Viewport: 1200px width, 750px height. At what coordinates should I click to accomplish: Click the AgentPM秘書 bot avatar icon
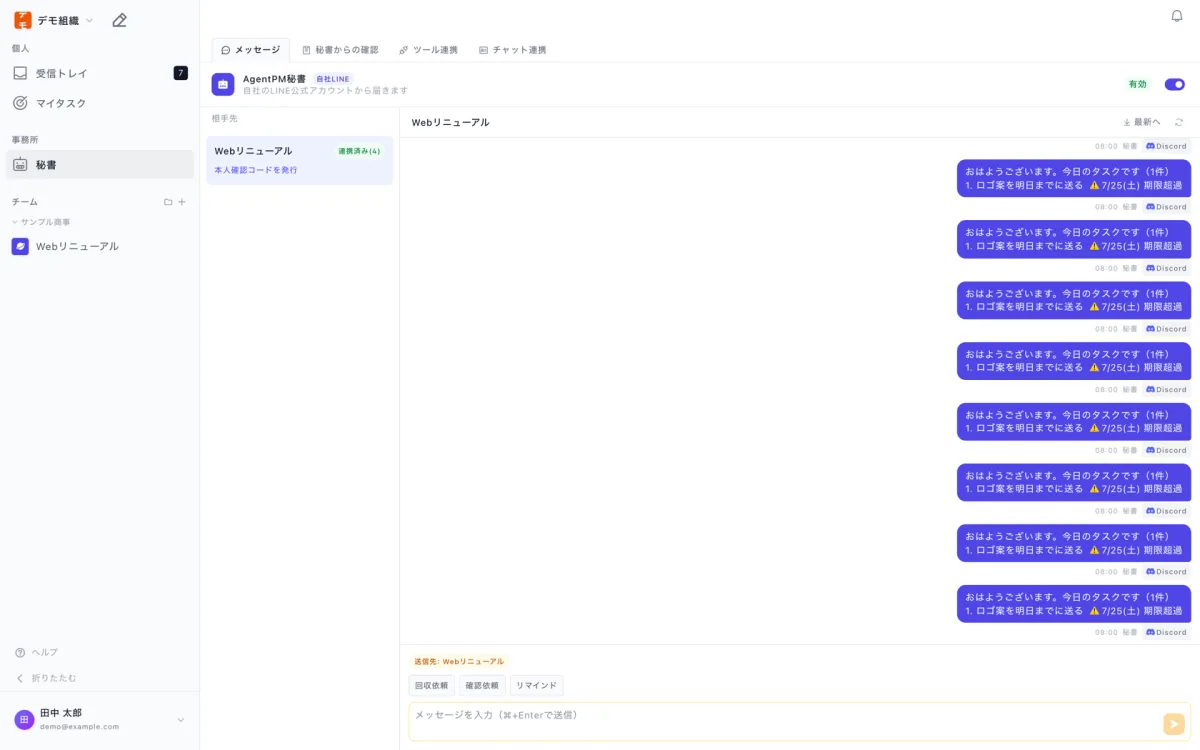[223, 84]
